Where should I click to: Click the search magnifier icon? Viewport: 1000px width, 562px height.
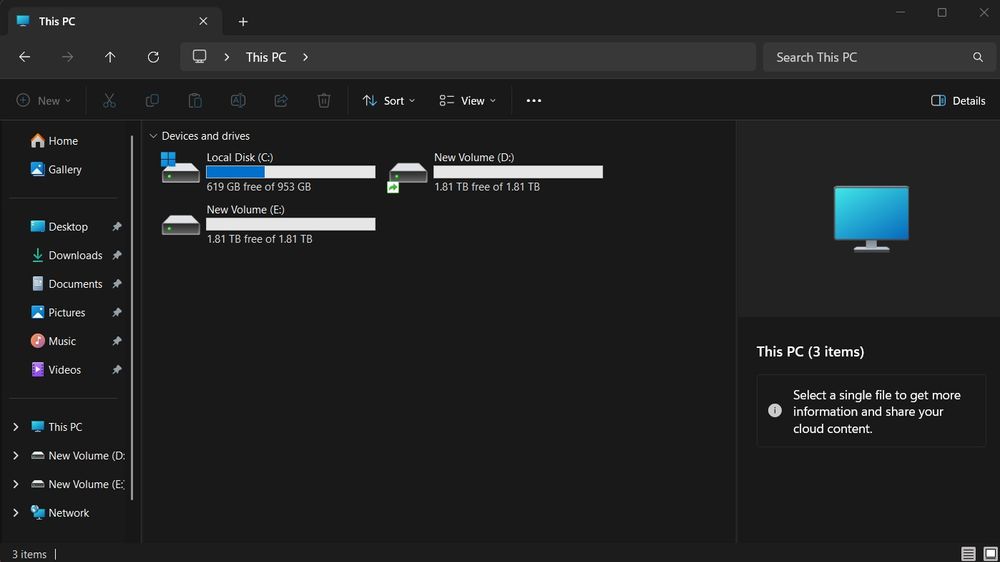[978, 57]
